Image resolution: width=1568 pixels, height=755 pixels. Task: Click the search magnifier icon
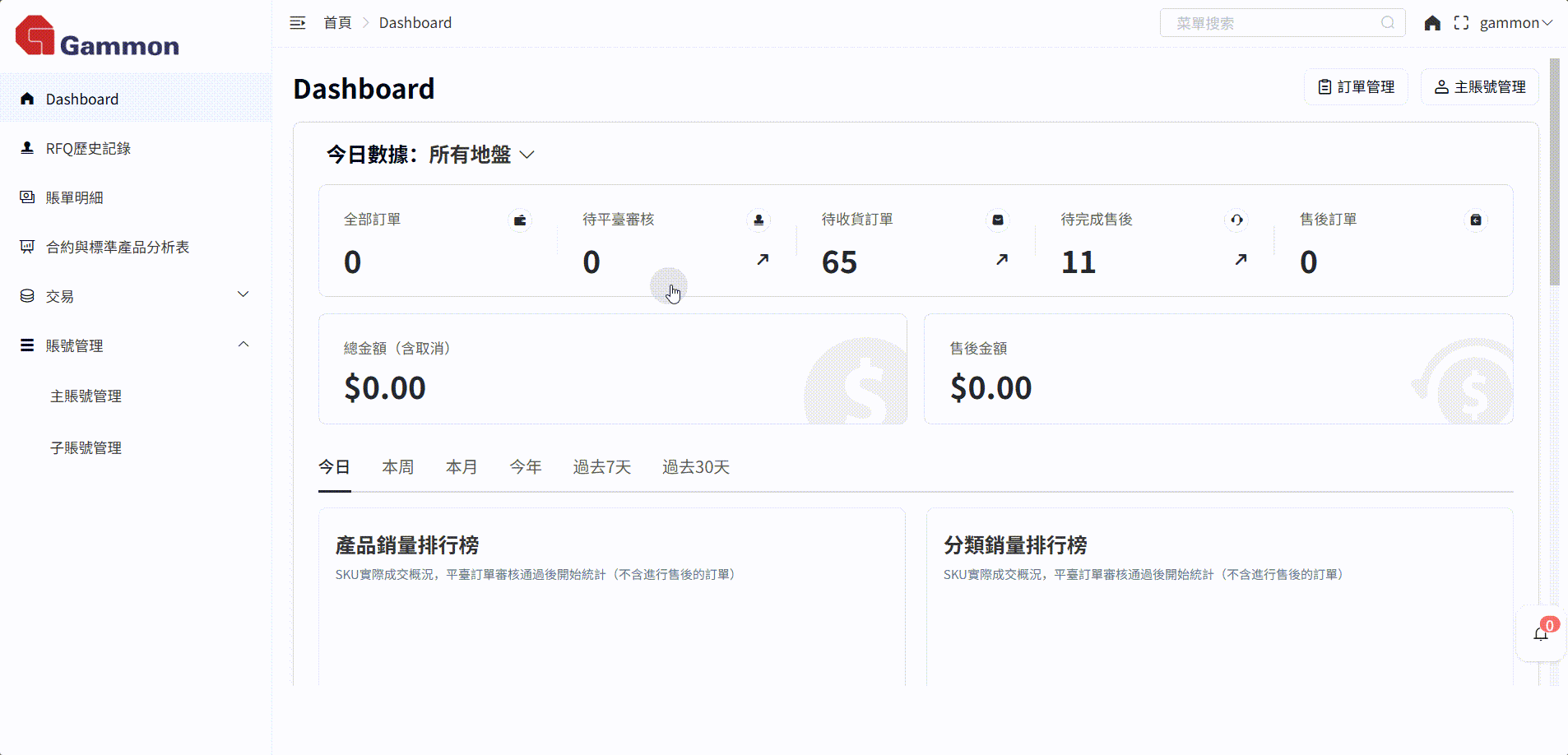coord(1388,23)
